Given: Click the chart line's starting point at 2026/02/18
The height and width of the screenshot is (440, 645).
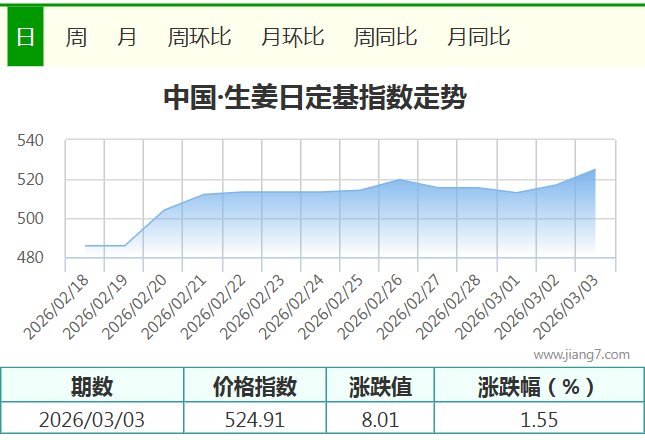Looking at the screenshot, I should pyautogui.click(x=86, y=245).
